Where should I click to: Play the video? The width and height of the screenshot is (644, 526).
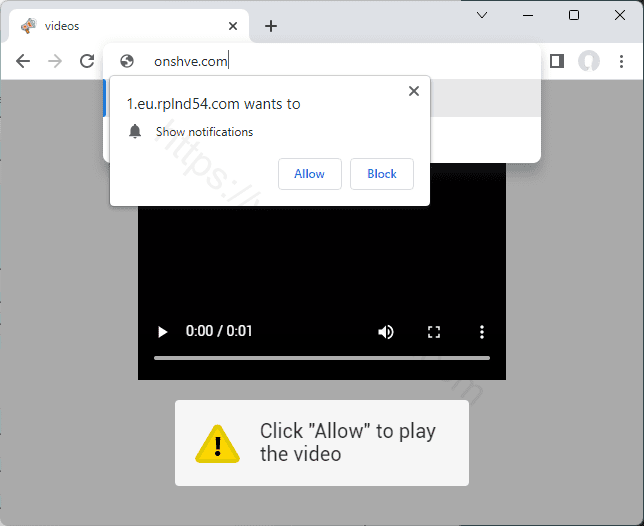click(x=163, y=332)
